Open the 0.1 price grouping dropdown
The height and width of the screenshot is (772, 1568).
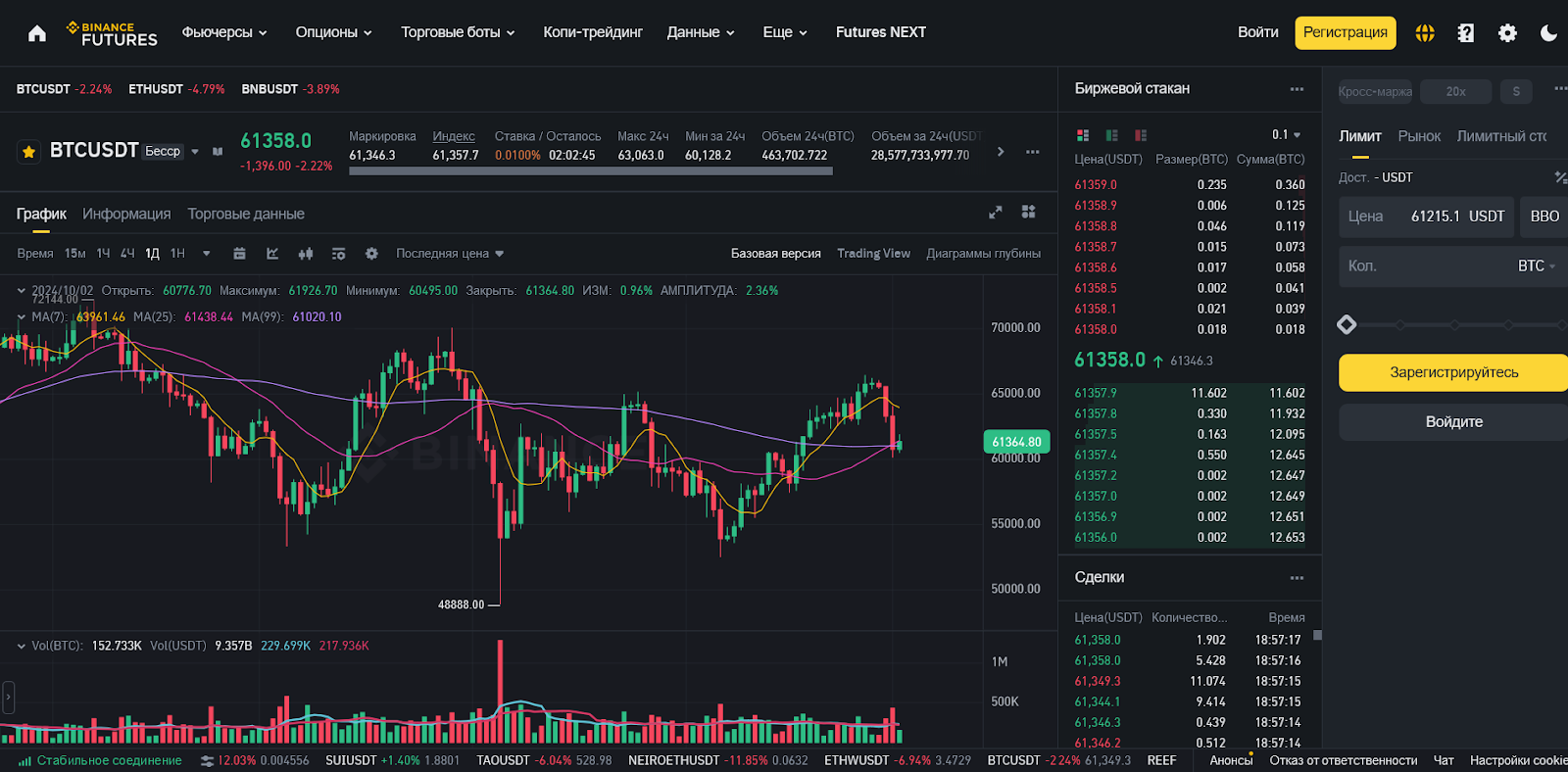point(1287,135)
